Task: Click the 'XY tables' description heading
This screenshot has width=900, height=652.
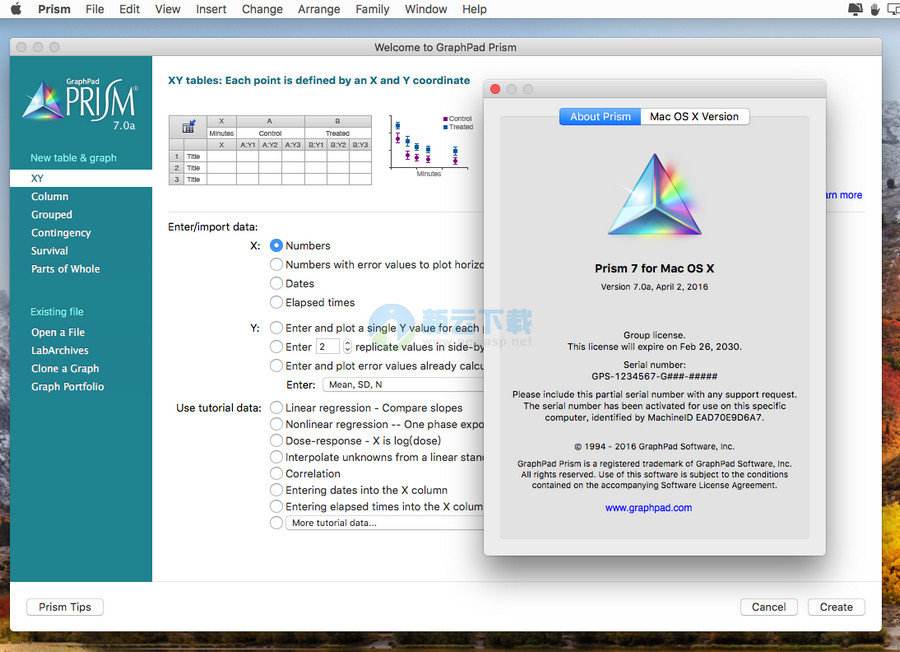Action: (319, 80)
